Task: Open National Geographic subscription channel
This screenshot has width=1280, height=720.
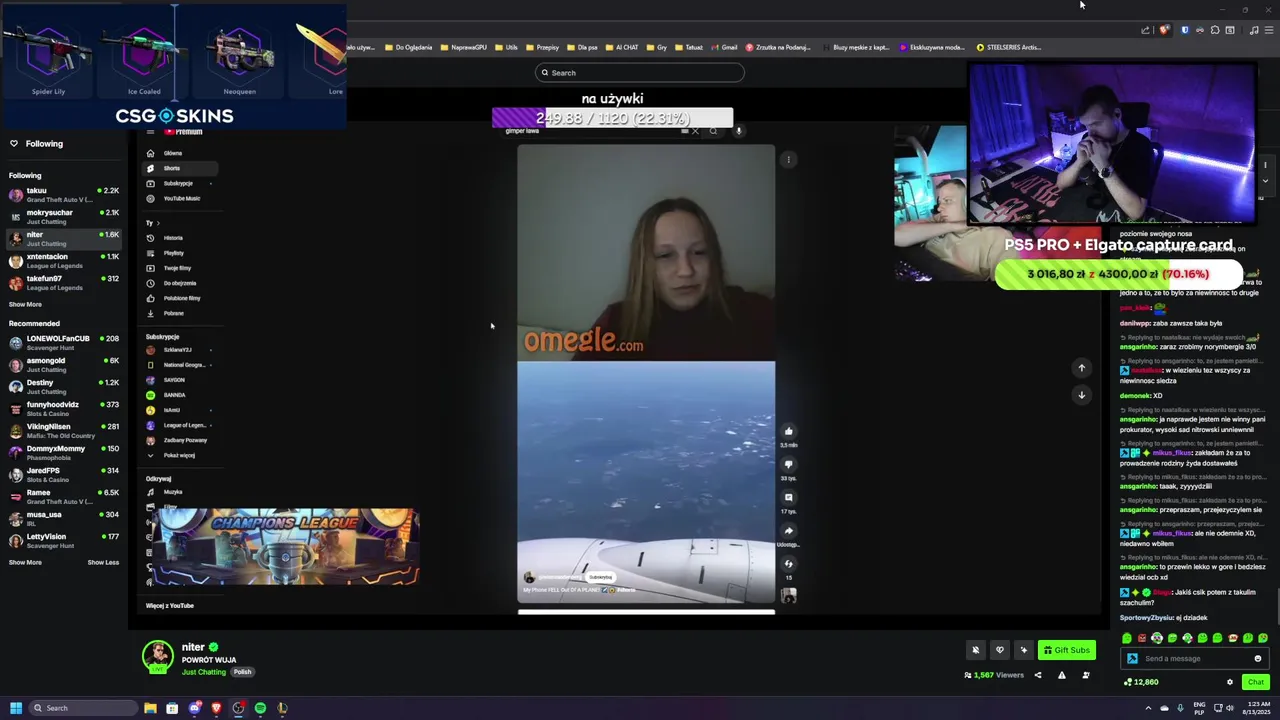Action: [180, 365]
